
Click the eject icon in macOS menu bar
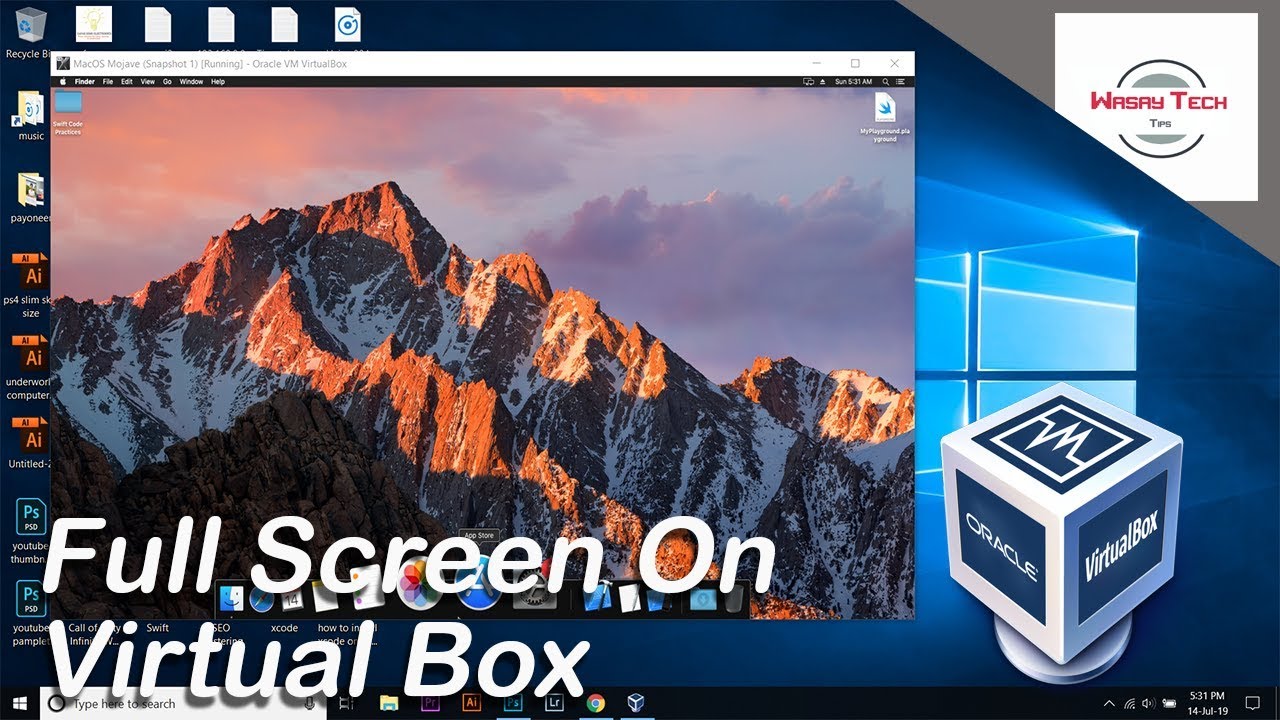[823, 81]
